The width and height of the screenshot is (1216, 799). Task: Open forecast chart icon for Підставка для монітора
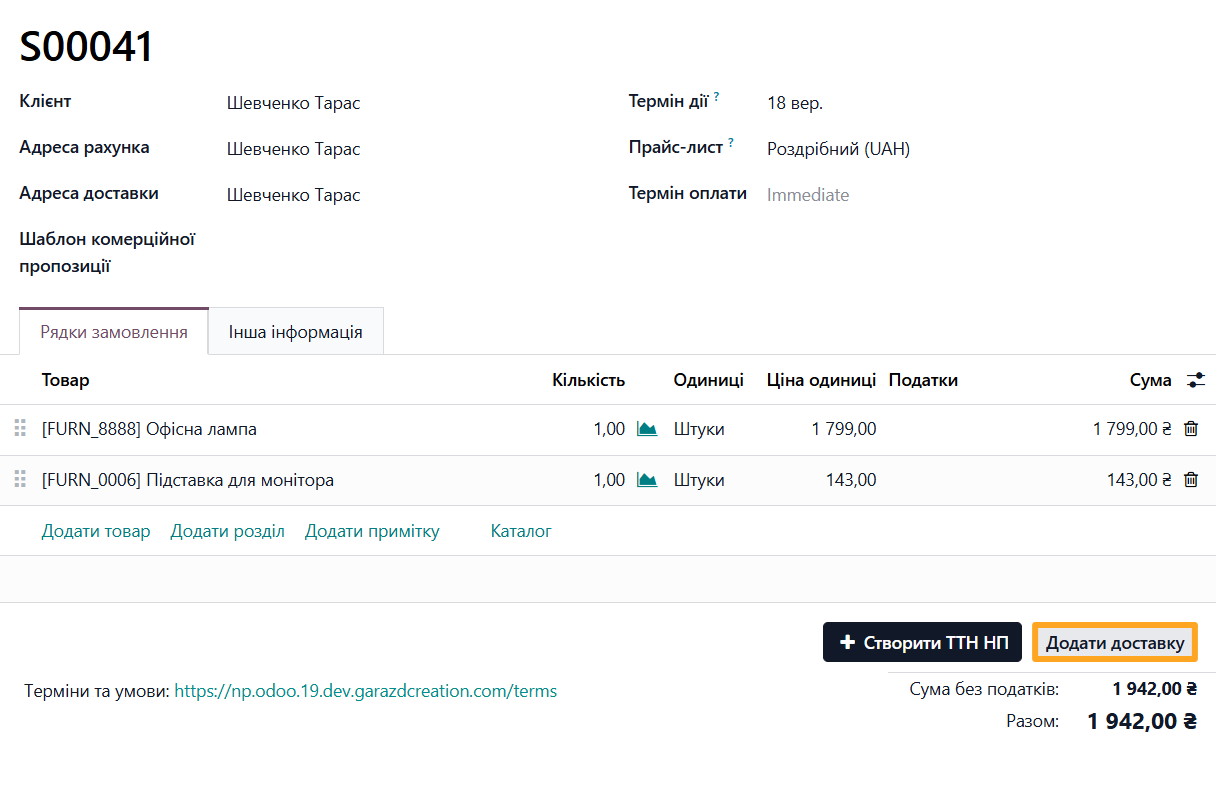(x=647, y=480)
